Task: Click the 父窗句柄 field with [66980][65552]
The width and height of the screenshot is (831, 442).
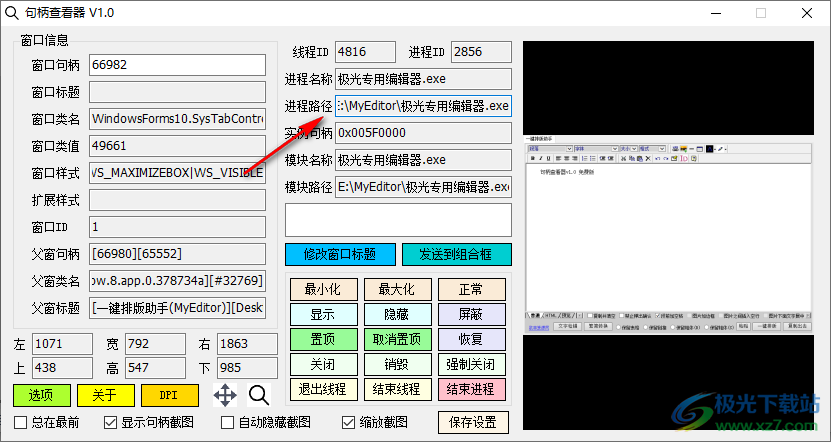Action: coord(178,254)
